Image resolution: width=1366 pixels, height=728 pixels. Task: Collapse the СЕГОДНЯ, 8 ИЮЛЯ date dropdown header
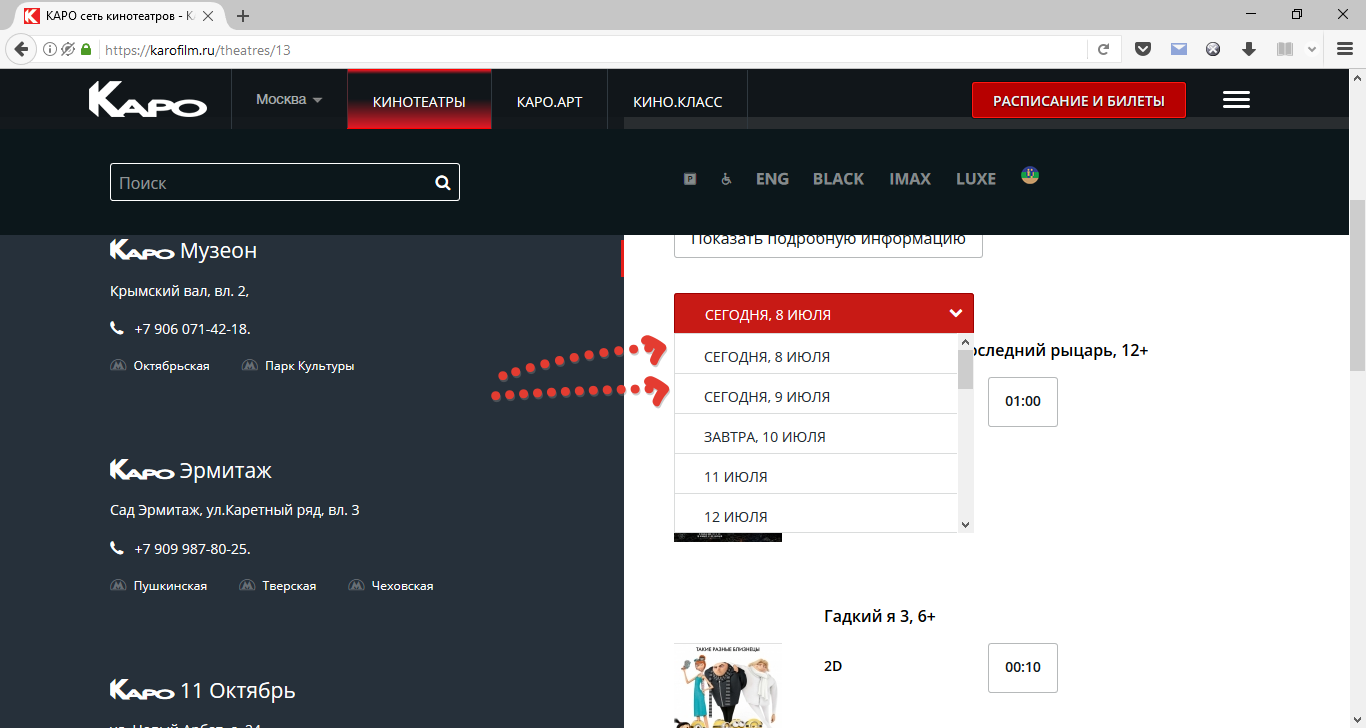coord(824,314)
